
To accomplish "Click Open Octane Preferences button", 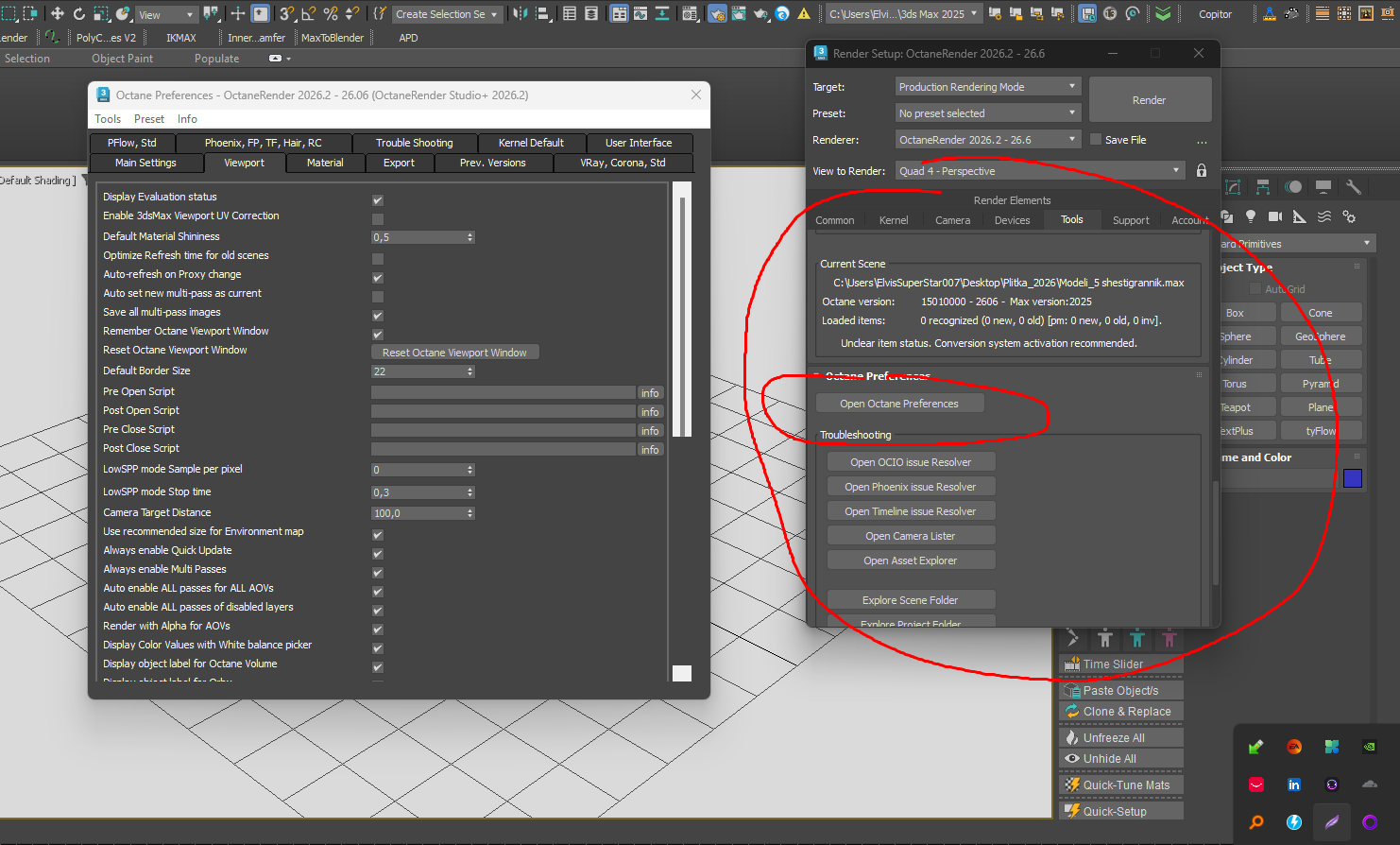I will pos(899,404).
